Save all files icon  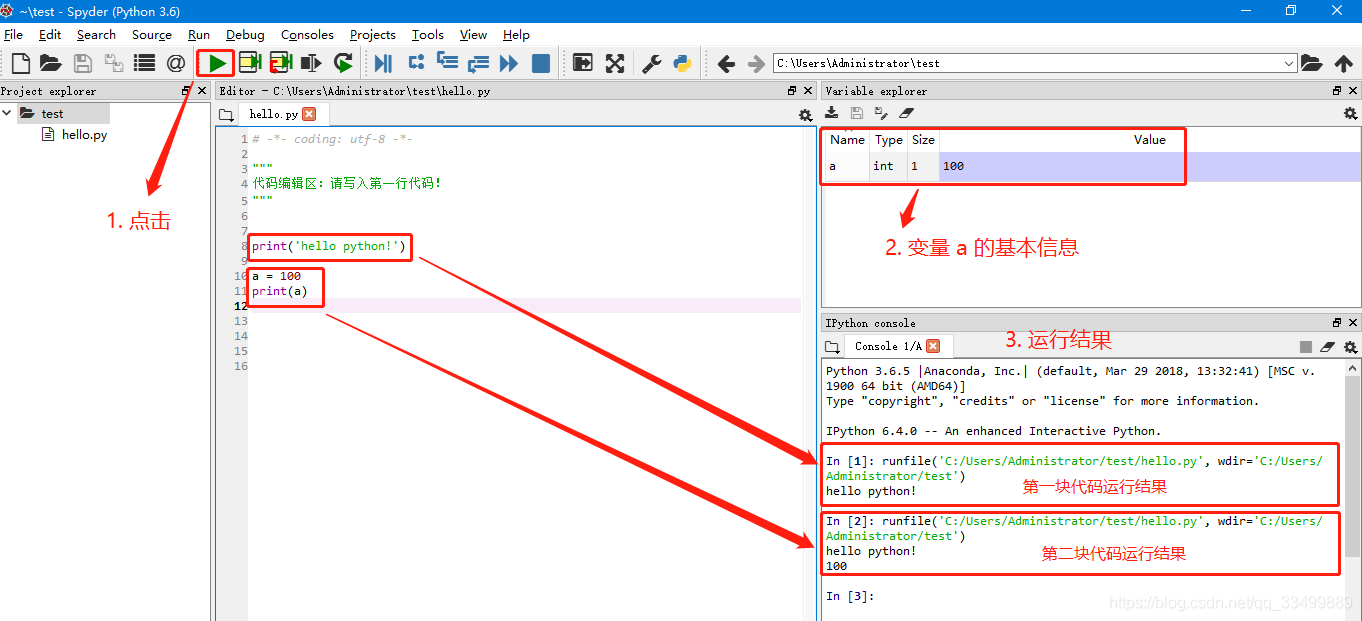click(113, 63)
